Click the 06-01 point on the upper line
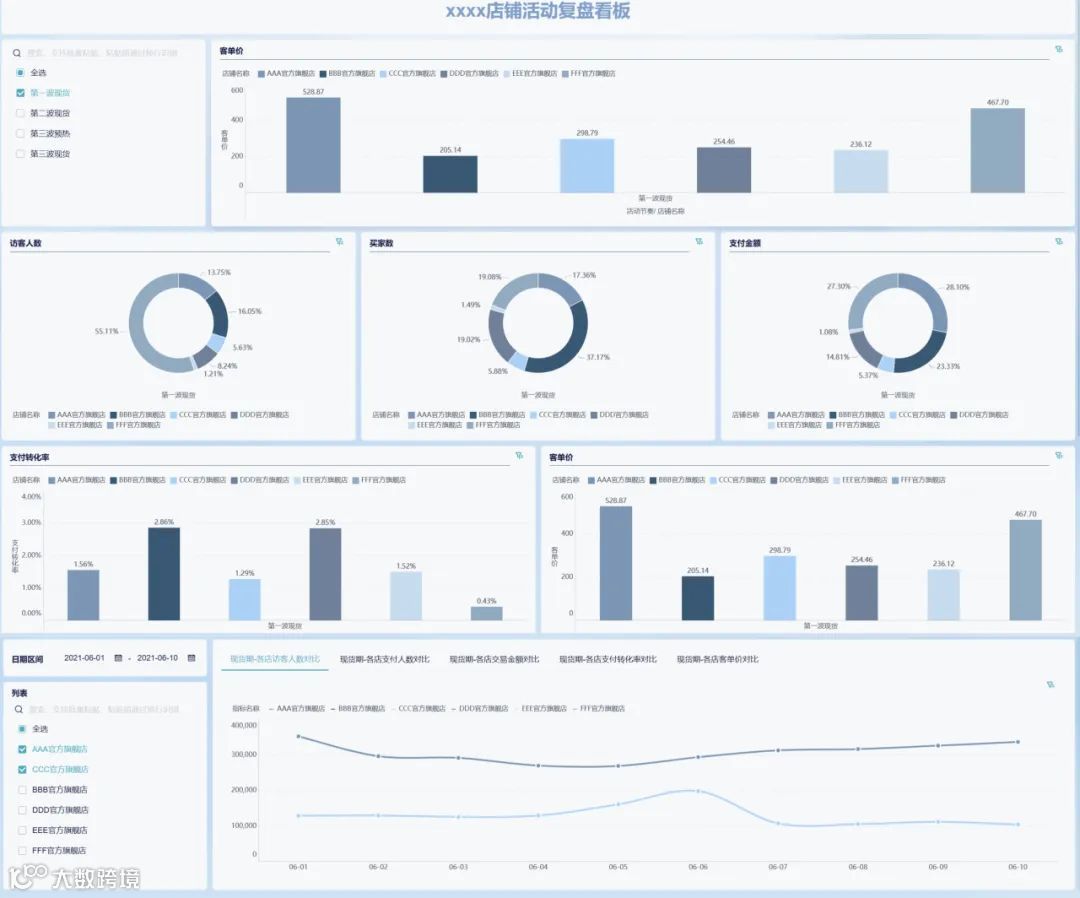1080x898 pixels. tap(298, 736)
